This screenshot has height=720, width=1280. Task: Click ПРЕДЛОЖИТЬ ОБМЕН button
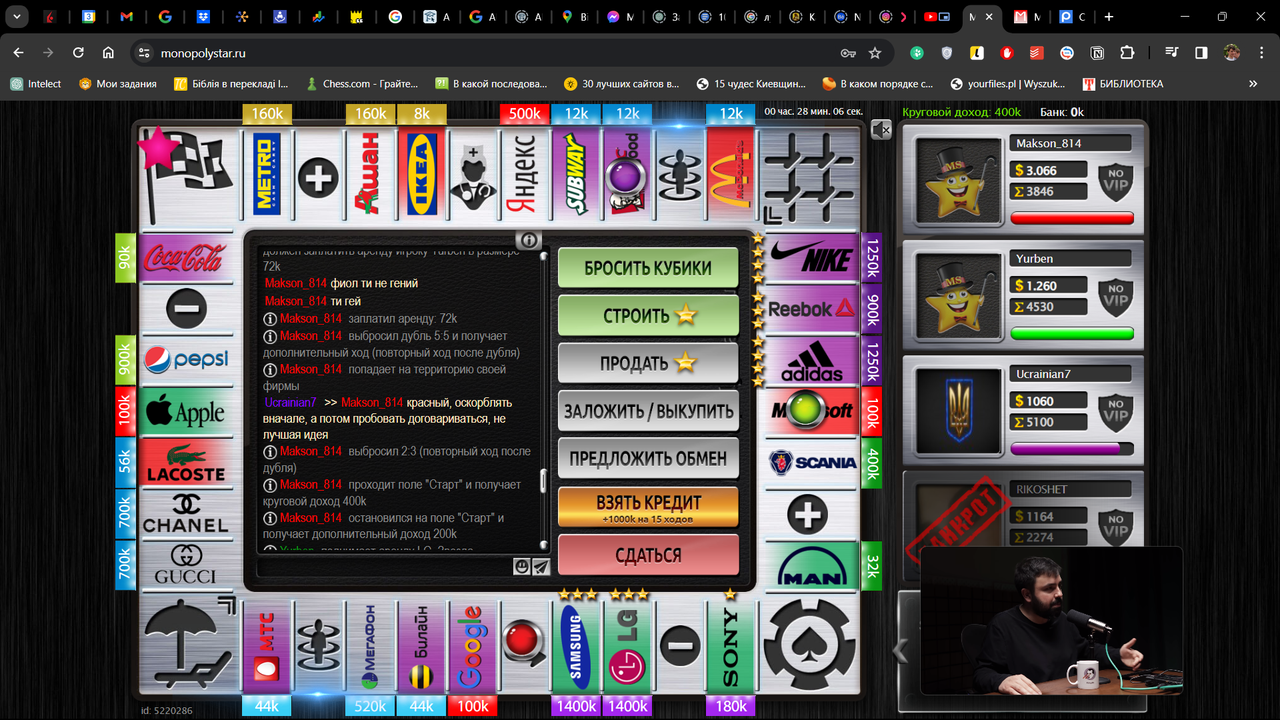coord(648,459)
